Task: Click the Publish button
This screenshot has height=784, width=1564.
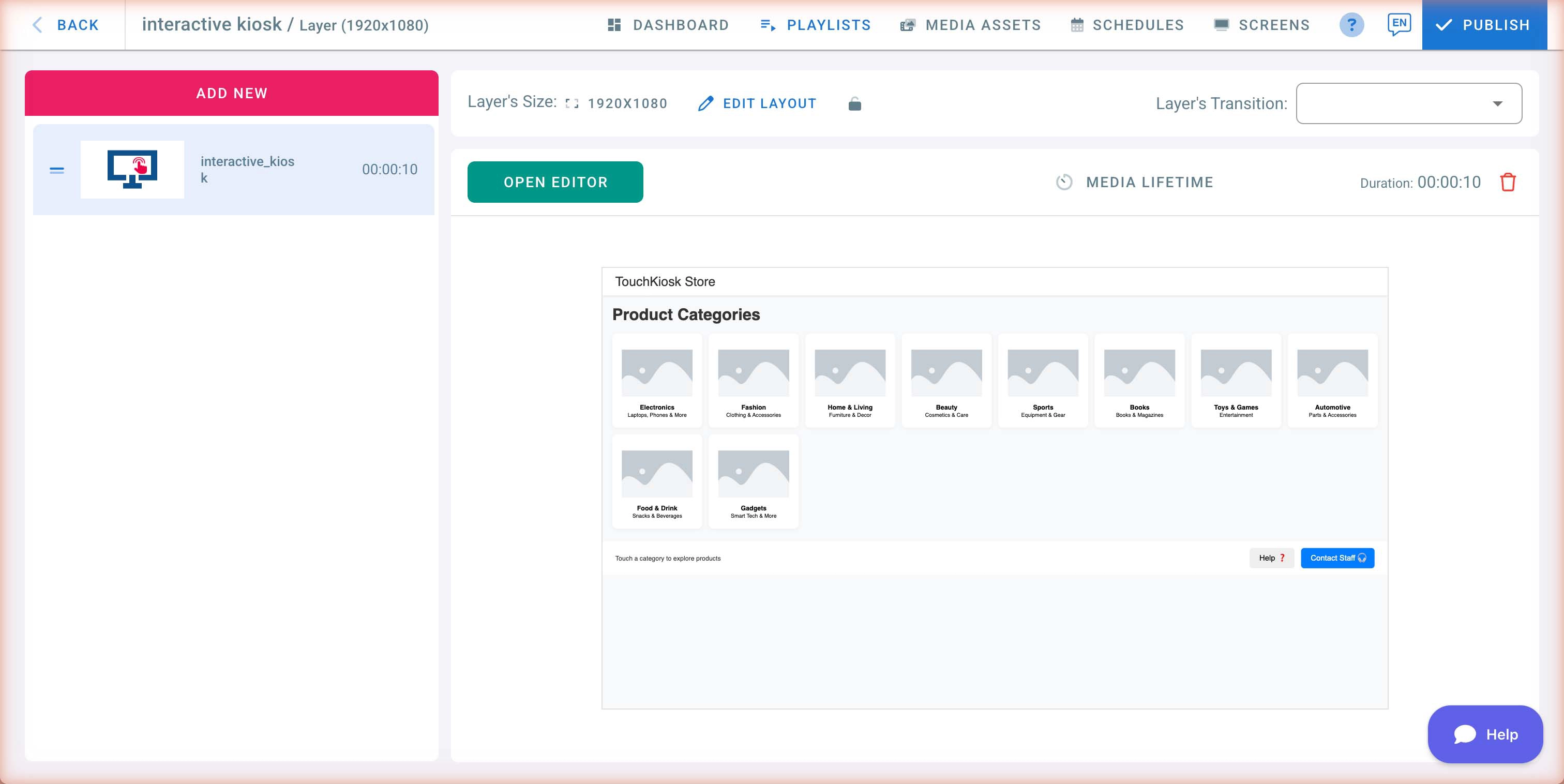Action: tap(1484, 25)
